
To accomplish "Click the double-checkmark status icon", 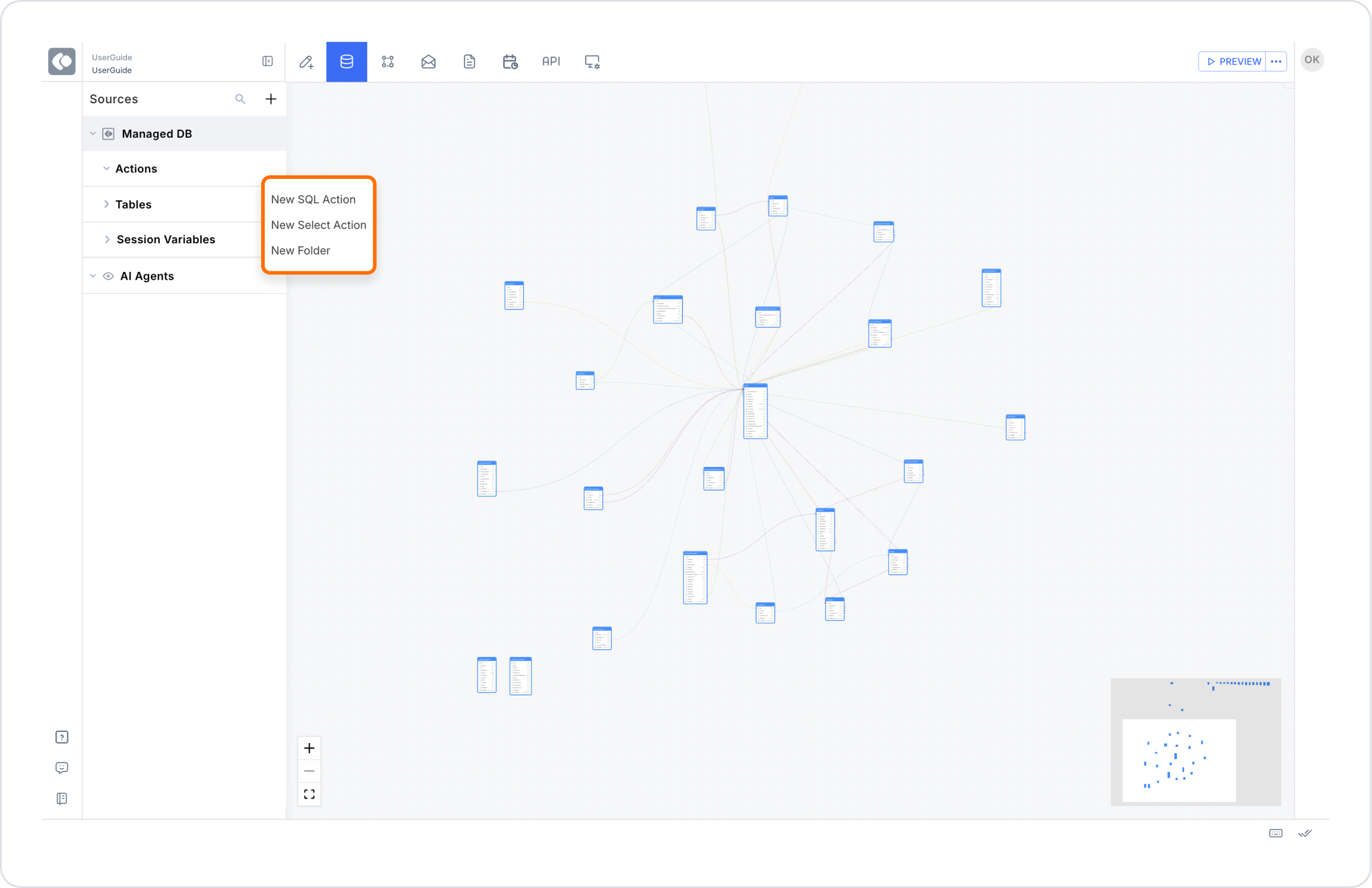I will pyautogui.click(x=1305, y=833).
